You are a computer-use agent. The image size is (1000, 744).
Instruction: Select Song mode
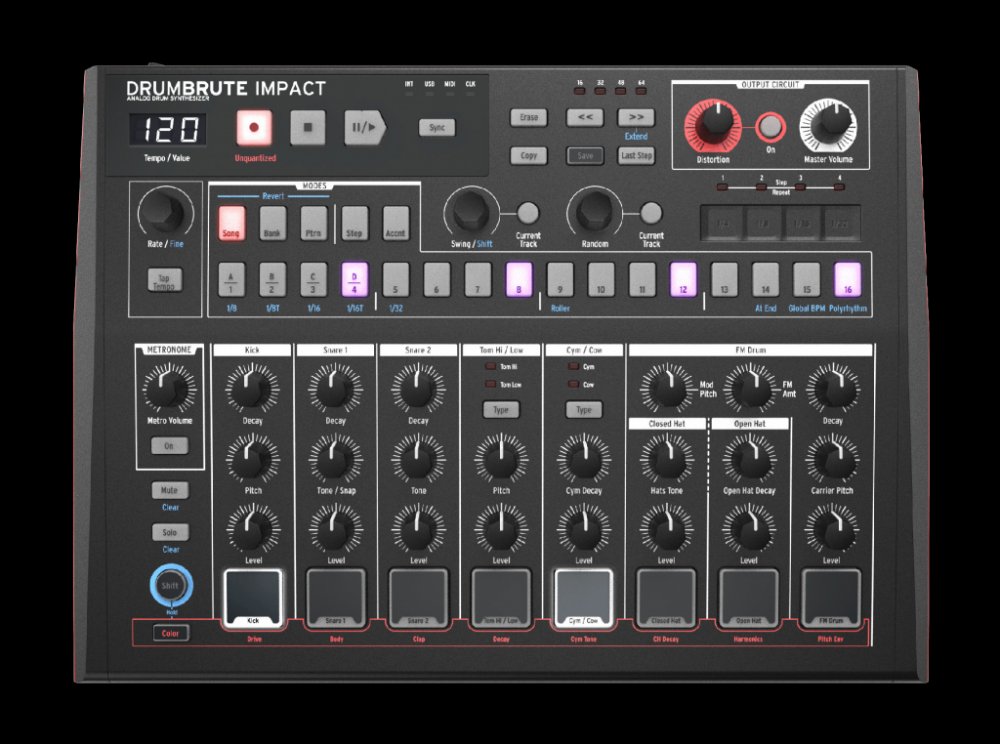pyautogui.click(x=232, y=219)
